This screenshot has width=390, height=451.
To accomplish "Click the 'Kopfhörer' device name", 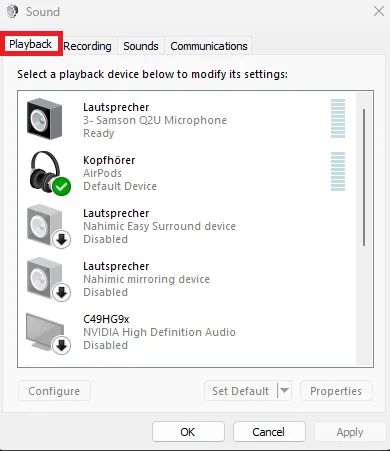I will coord(109,160).
